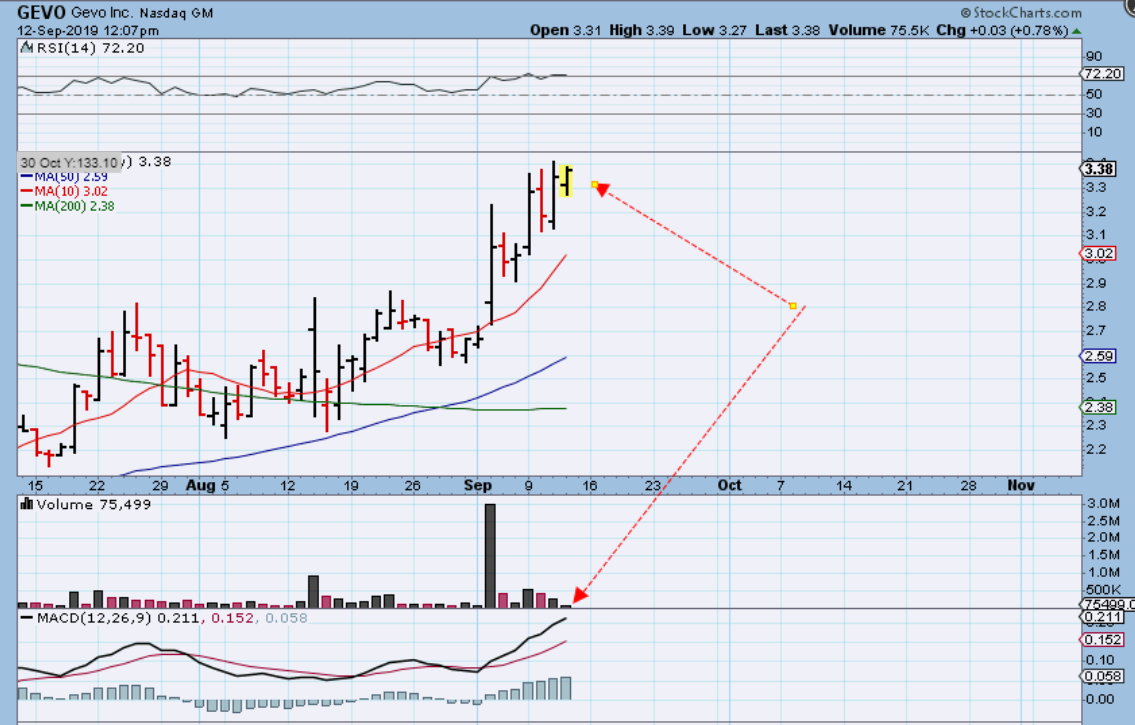
Task: Click the tall early-September volume spike bar
Action: pos(490,556)
